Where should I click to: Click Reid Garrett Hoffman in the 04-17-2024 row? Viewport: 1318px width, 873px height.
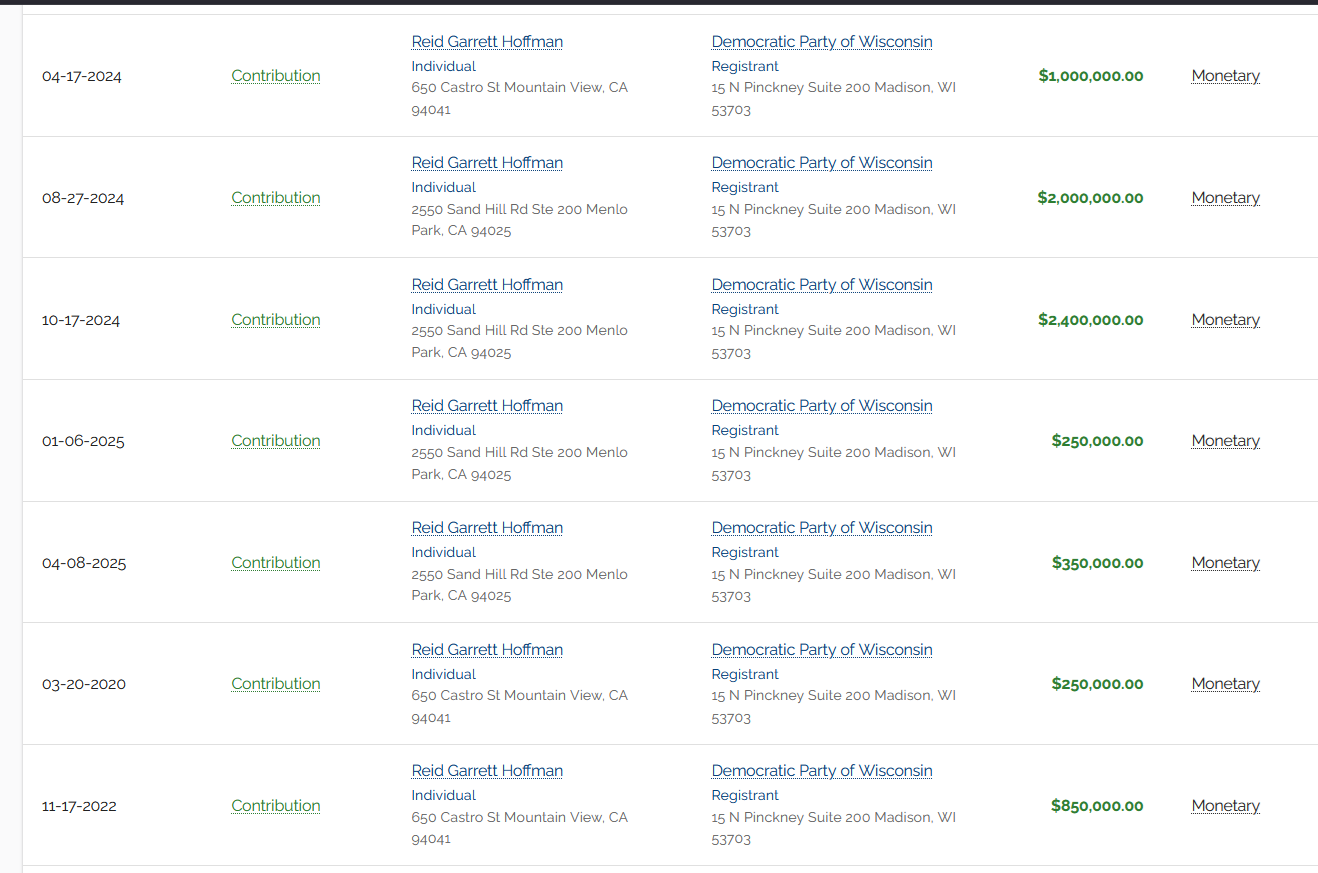[x=487, y=42]
